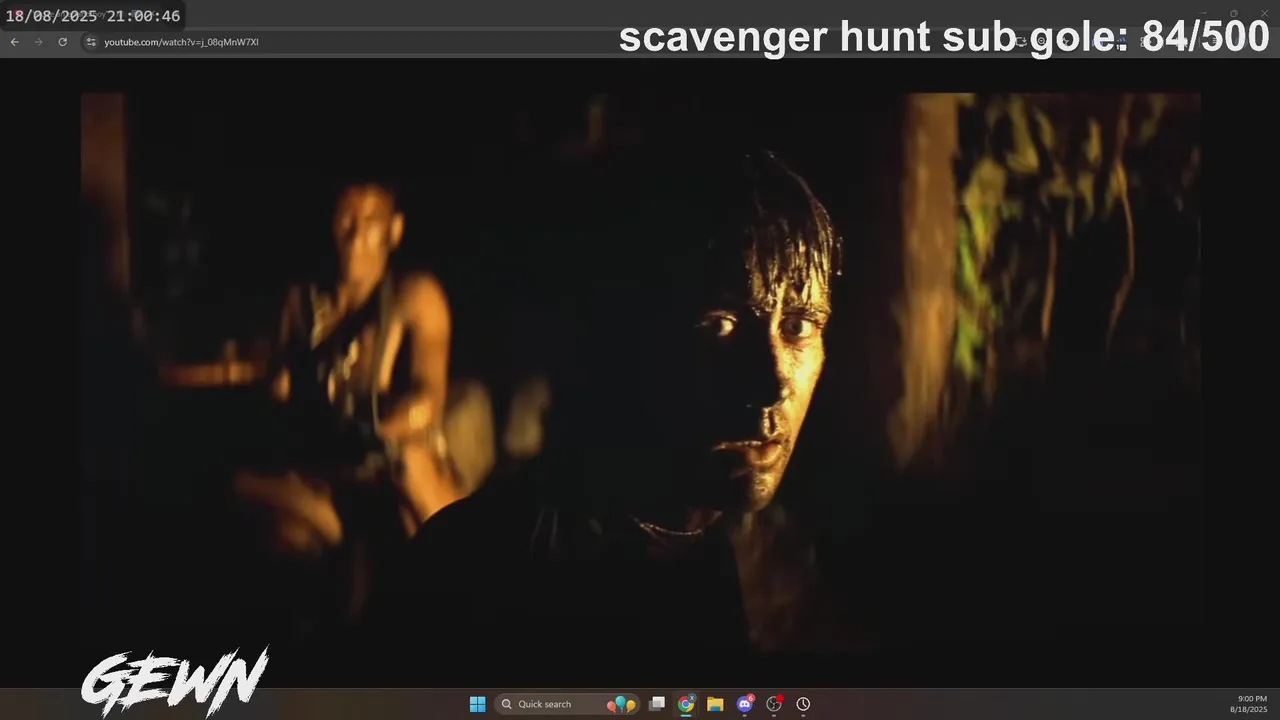Viewport: 1280px width, 720px height.
Task: Open the Windows Start menu
Action: pos(478,704)
